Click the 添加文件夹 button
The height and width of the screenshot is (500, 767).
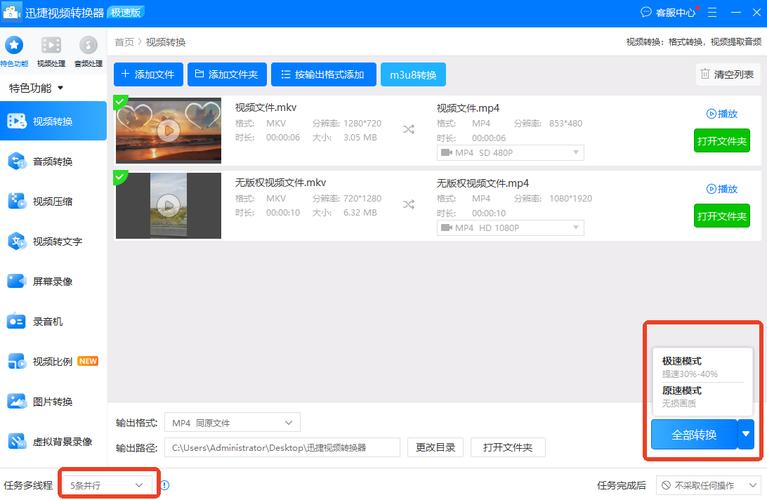227,74
